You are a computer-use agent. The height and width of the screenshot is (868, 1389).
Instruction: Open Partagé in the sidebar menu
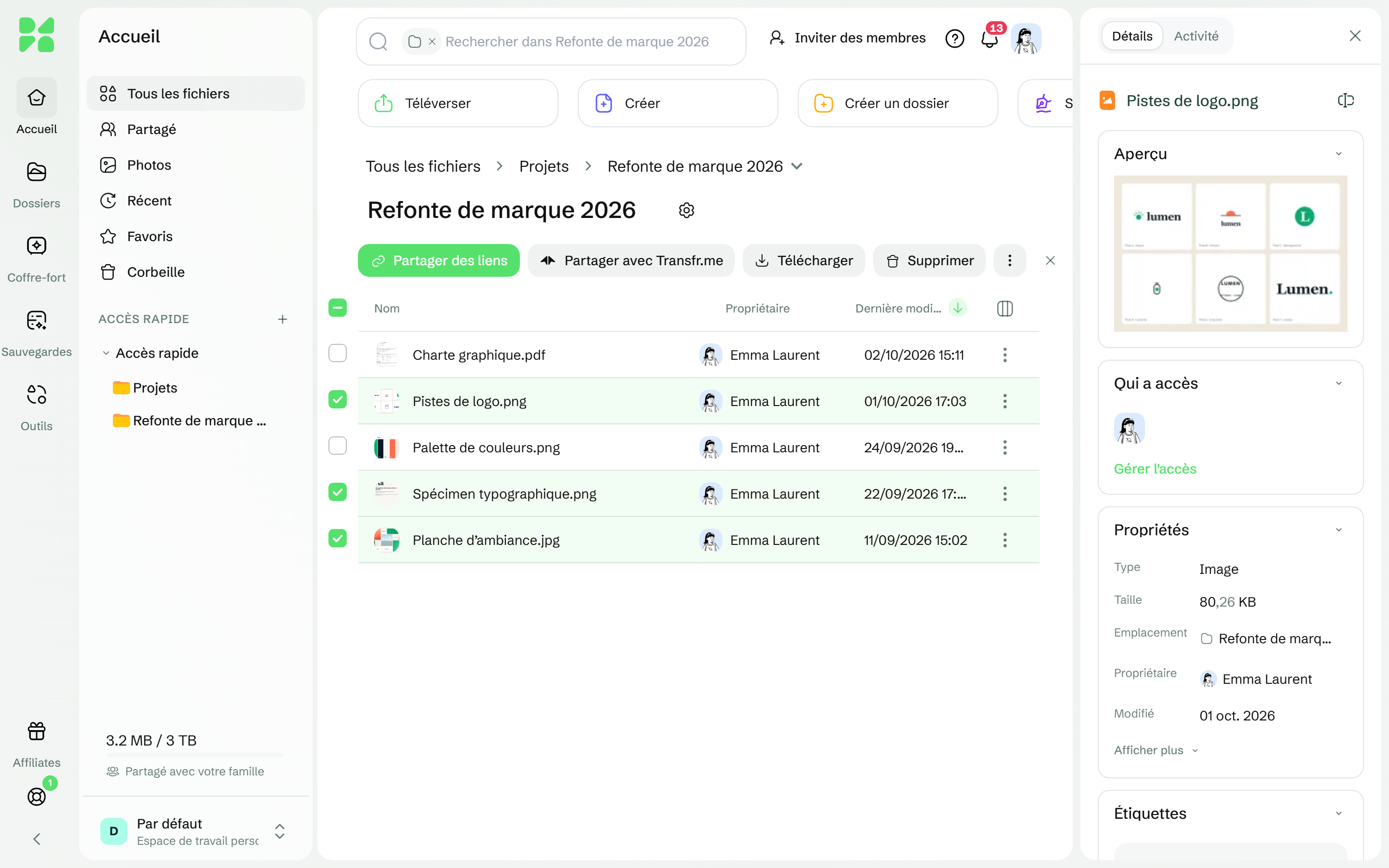click(196, 129)
